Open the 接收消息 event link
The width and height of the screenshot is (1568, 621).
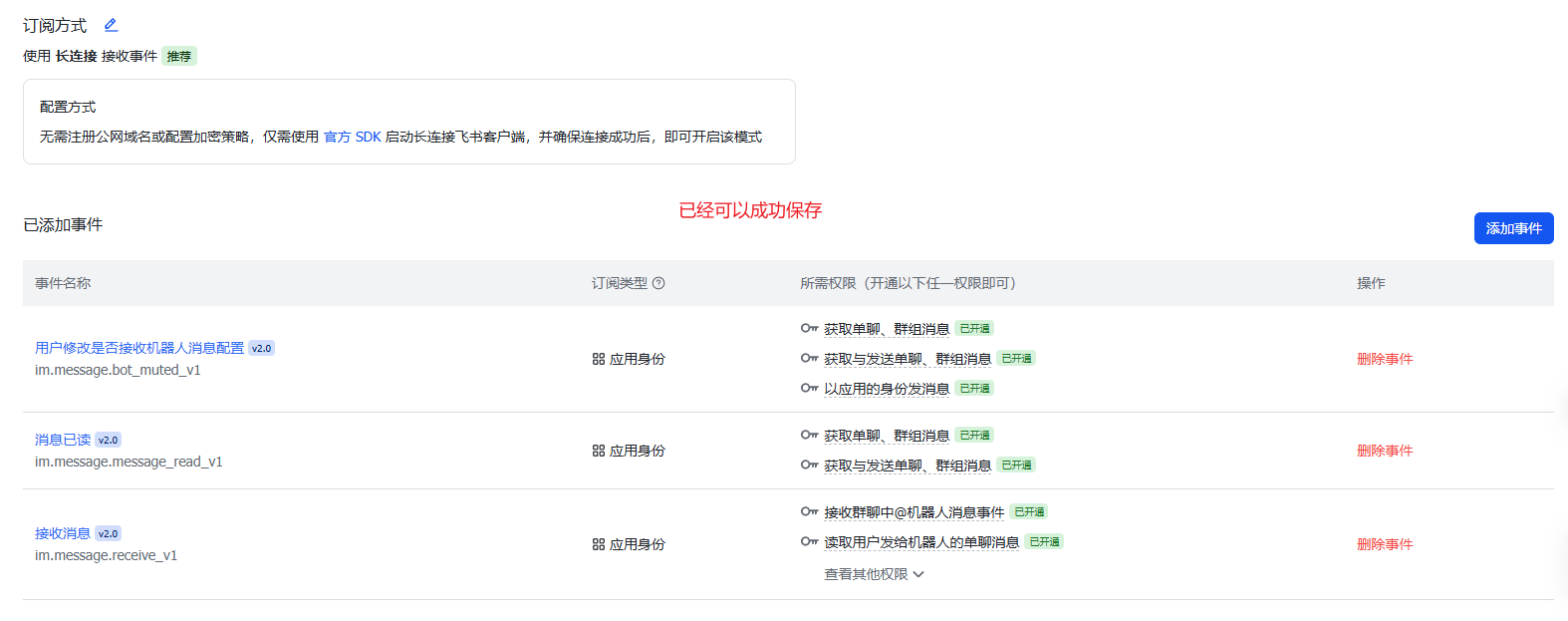(63, 533)
